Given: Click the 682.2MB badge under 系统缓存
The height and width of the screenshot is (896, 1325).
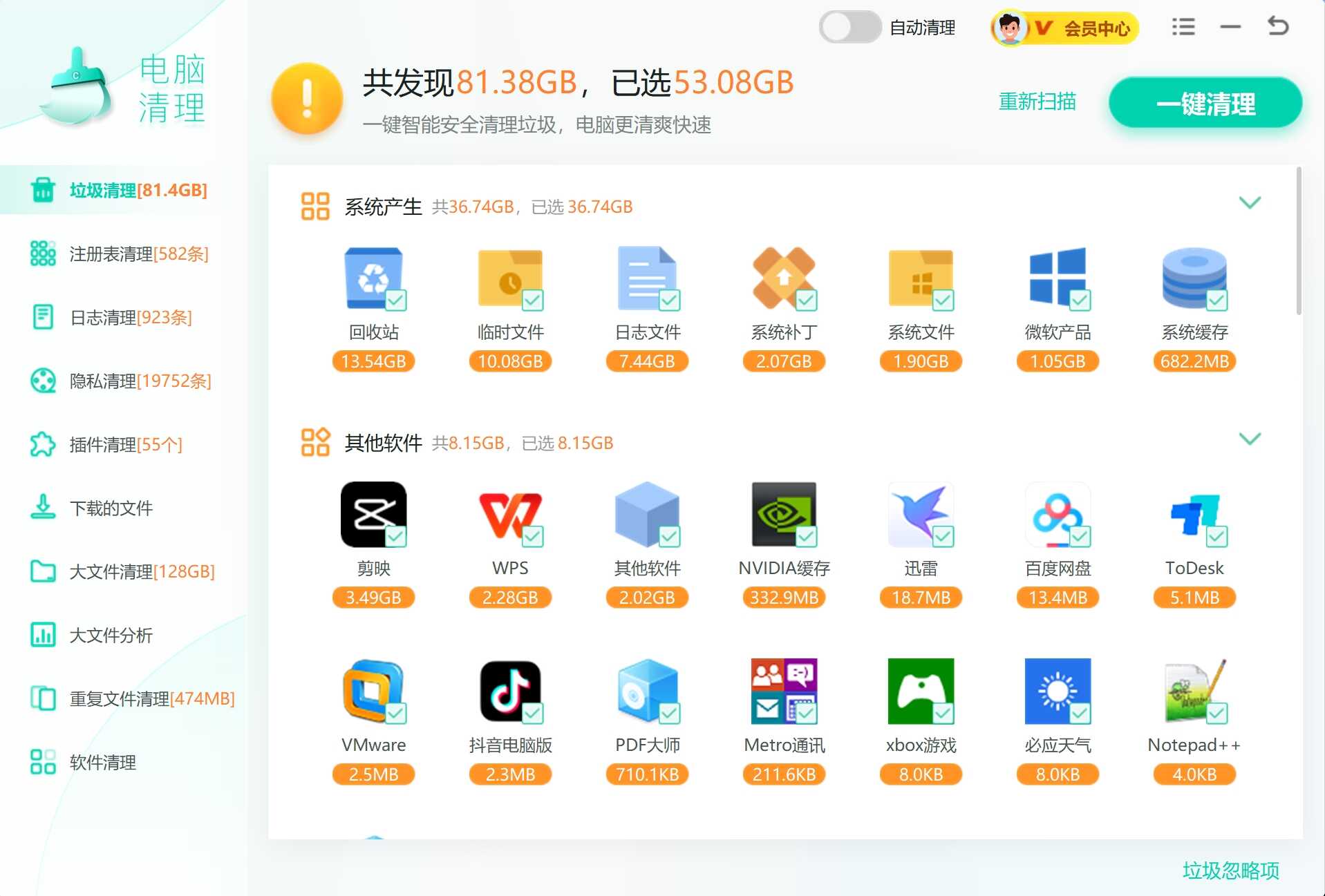Looking at the screenshot, I should (x=1194, y=361).
